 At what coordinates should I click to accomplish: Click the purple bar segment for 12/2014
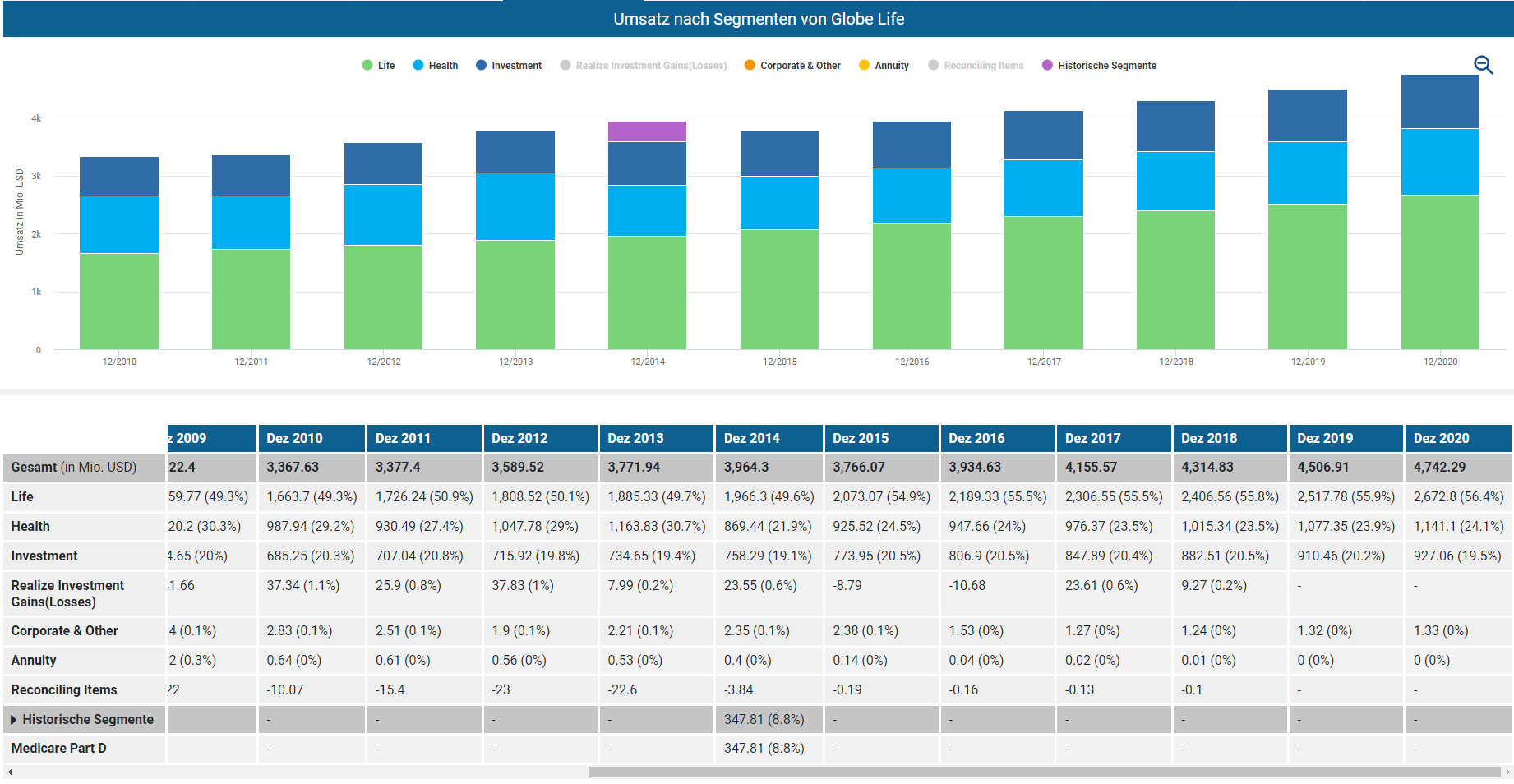[647, 131]
